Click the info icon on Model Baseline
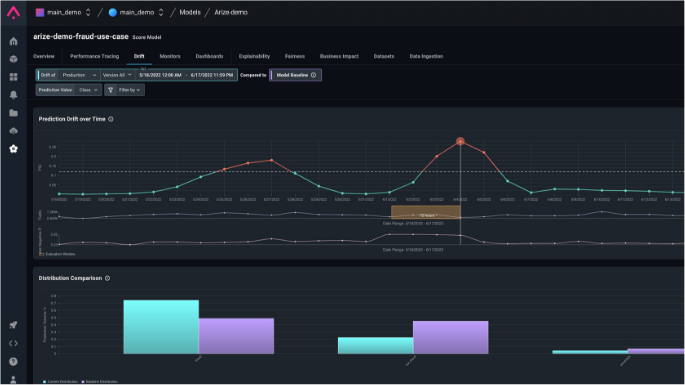The height and width of the screenshot is (385, 685). 313,75
